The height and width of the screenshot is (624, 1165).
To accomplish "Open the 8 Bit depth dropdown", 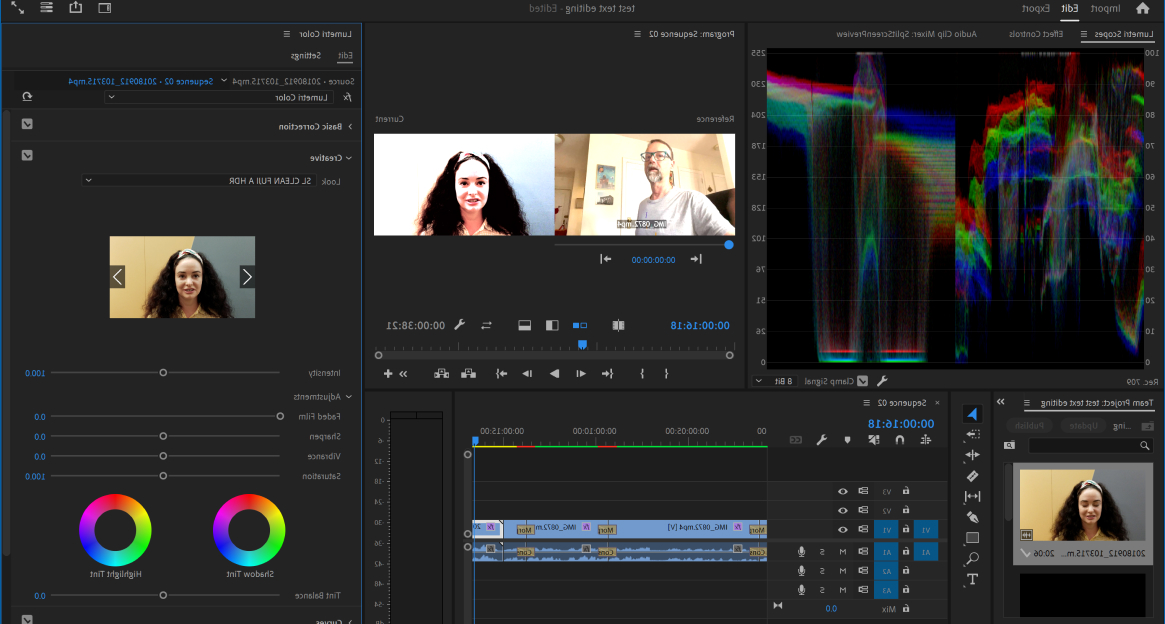I will (773, 381).
